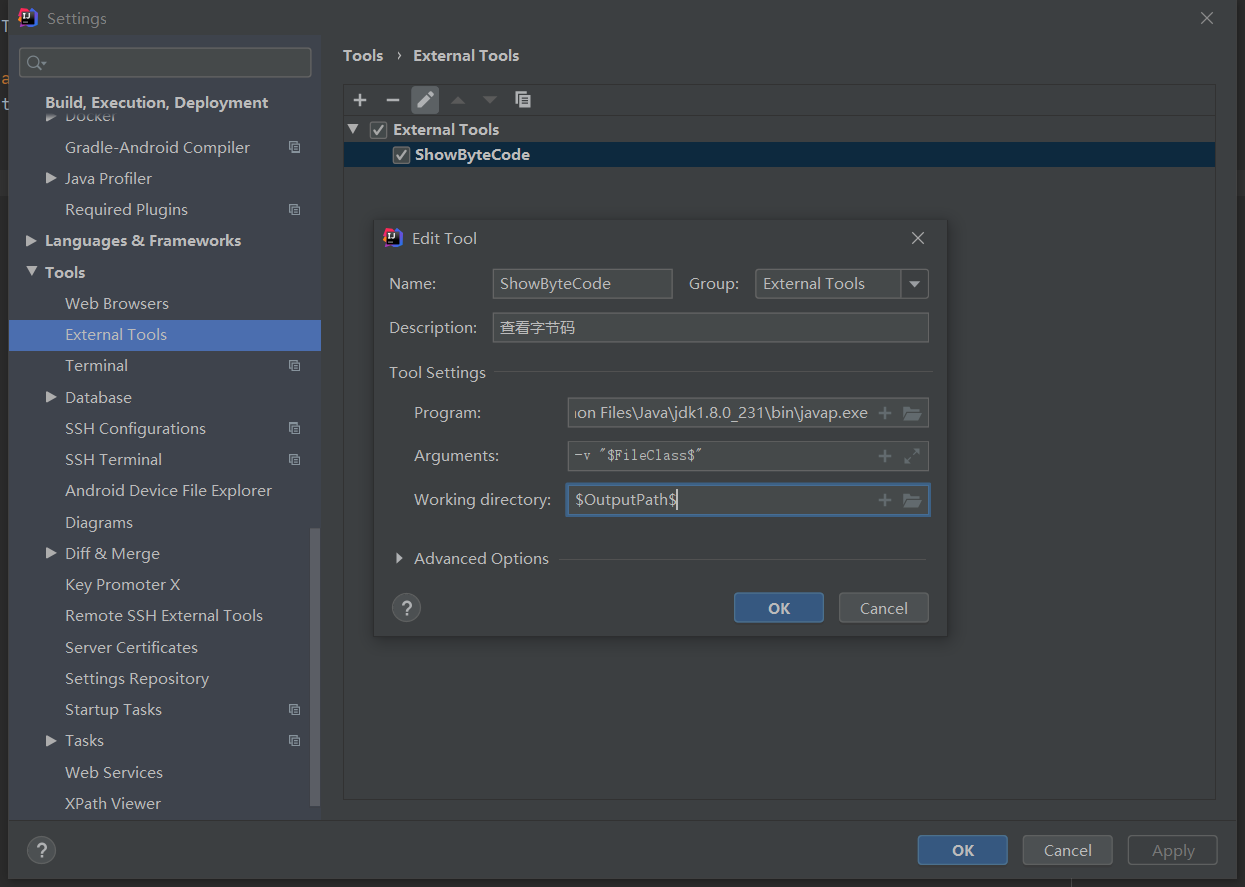Expand the Java Profiler node

(51, 178)
